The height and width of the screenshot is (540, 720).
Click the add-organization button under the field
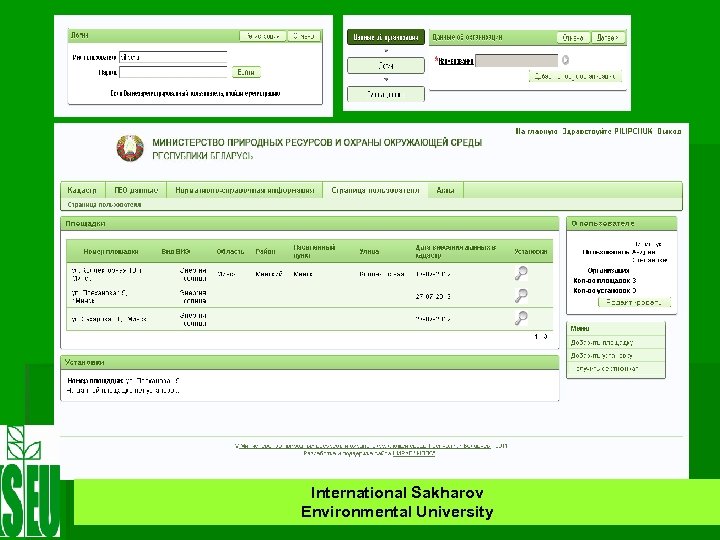click(575, 77)
